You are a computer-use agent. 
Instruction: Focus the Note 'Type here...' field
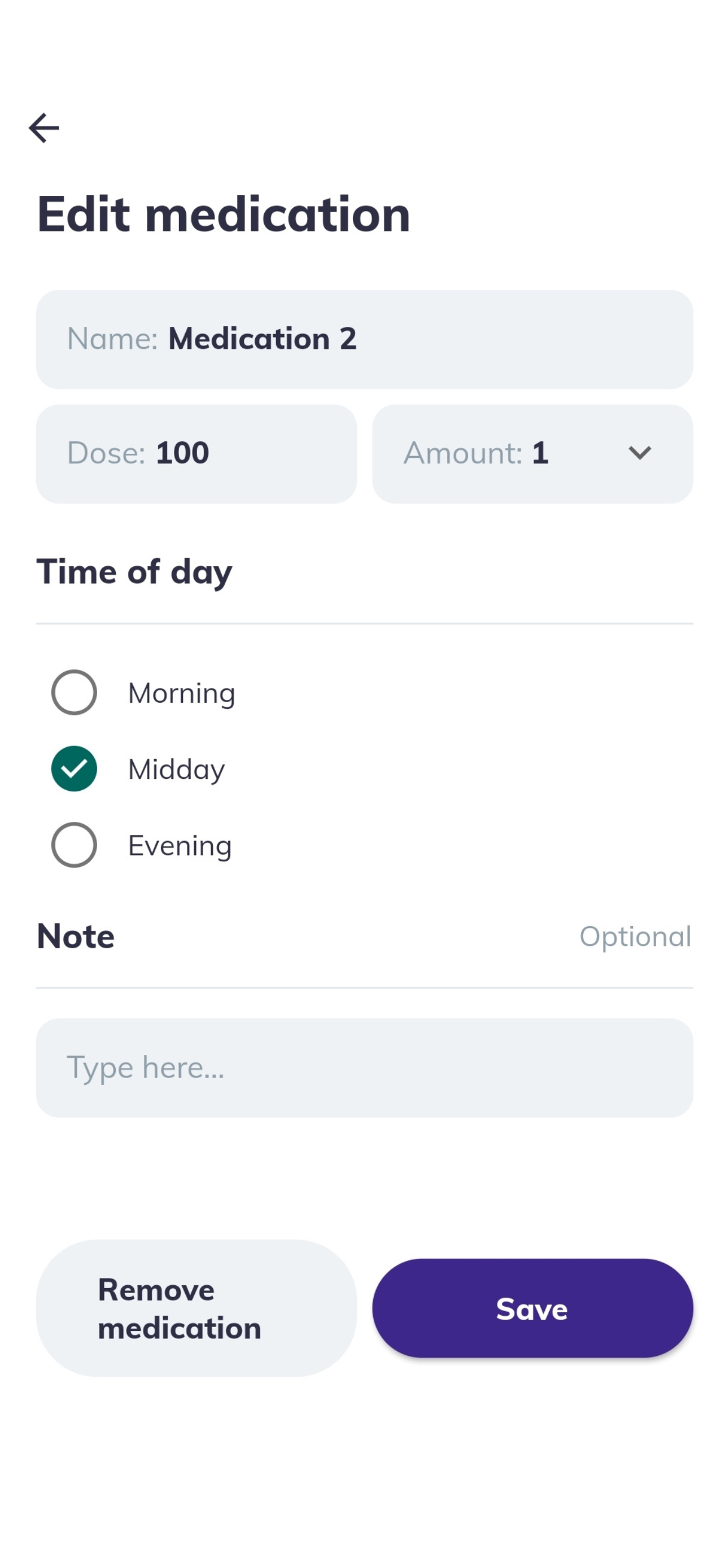[x=365, y=1068]
